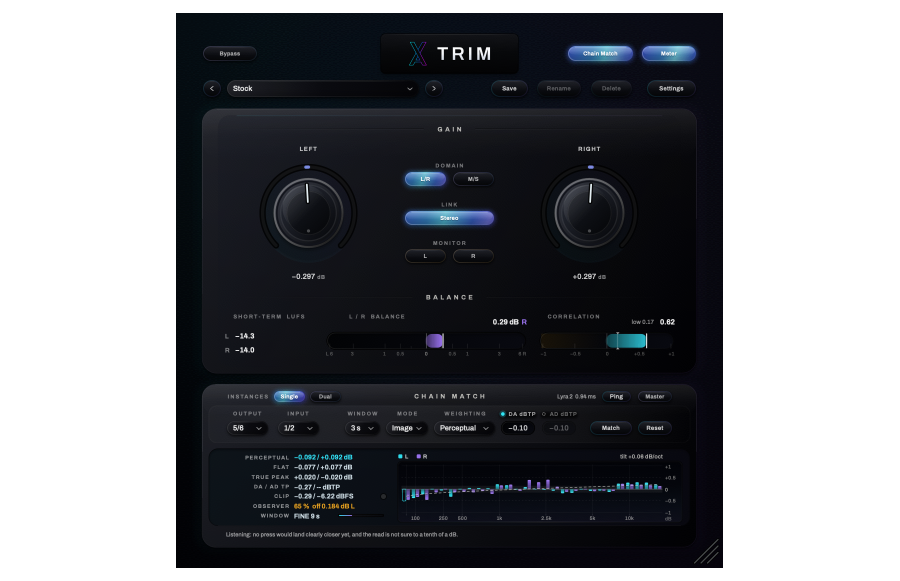Image resolution: width=900 pixels, height=581 pixels.
Task: Monitor the right channel only
Action: (x=473, y=256)
